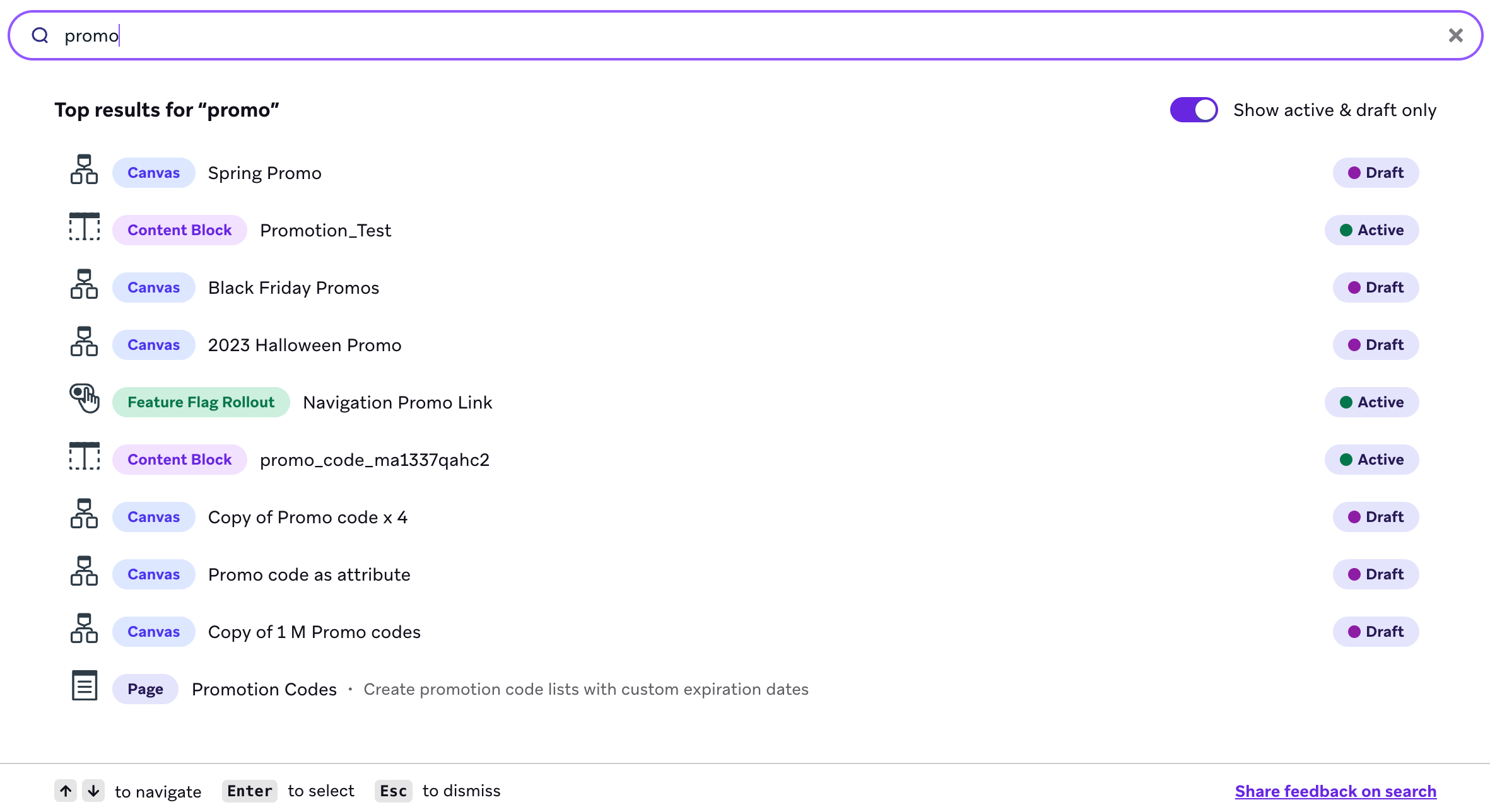Screen dimensions: 1490x812
Task: Click the search magnifier icon
Action: pos(40,35)
